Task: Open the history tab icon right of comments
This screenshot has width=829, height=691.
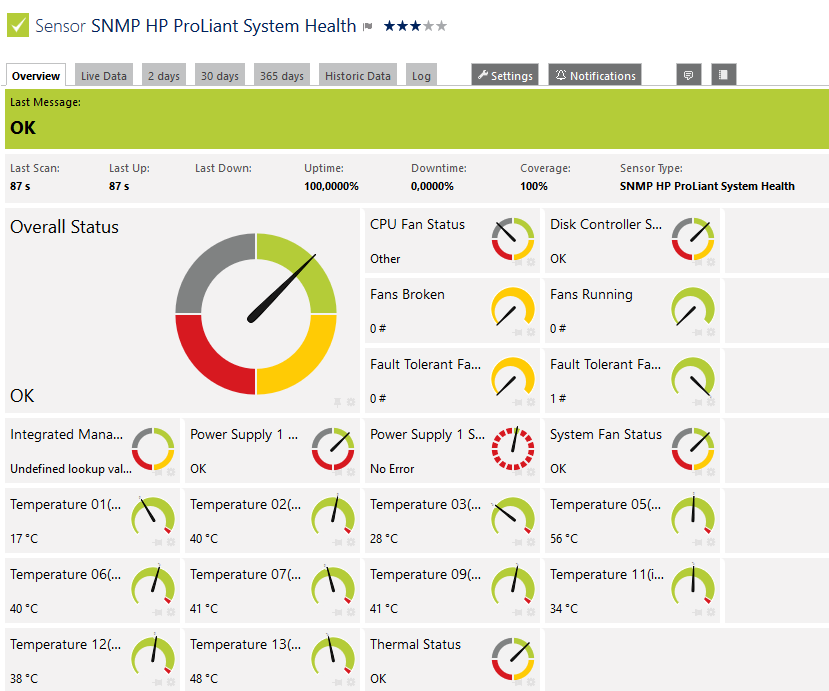Action: coord(723,75)
